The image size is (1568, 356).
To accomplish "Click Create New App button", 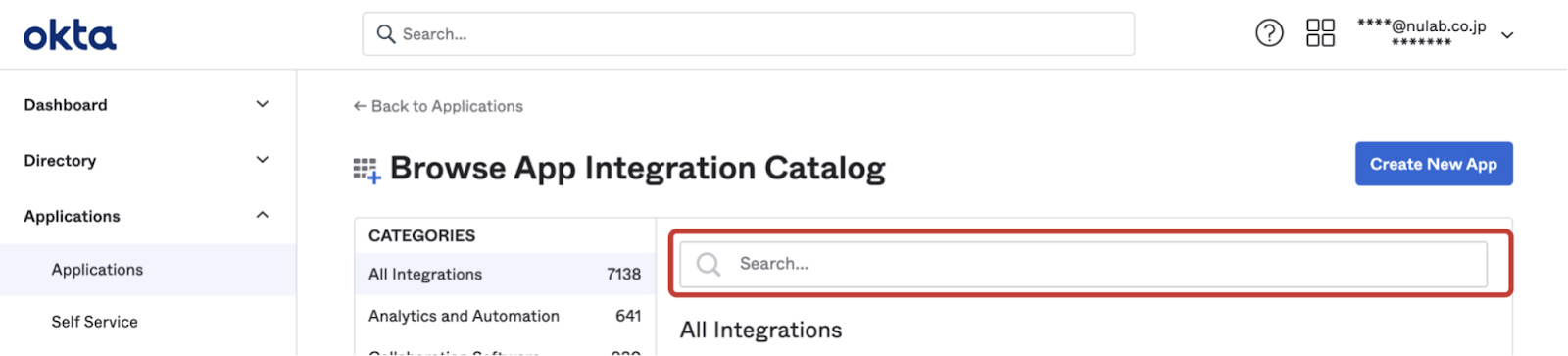I will 1434,164.
